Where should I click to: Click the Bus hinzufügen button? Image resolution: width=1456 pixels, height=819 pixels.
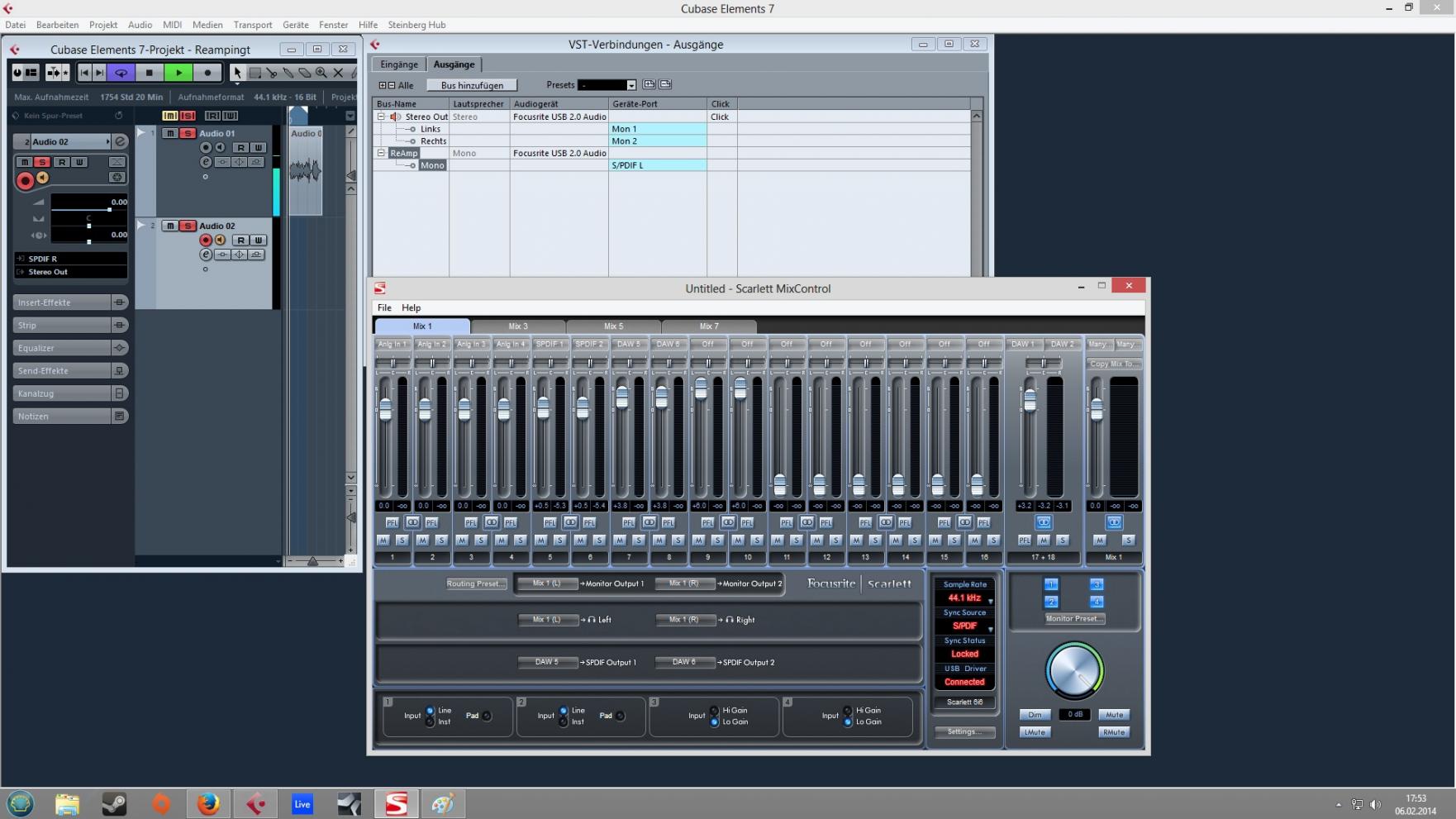point(472,85)
